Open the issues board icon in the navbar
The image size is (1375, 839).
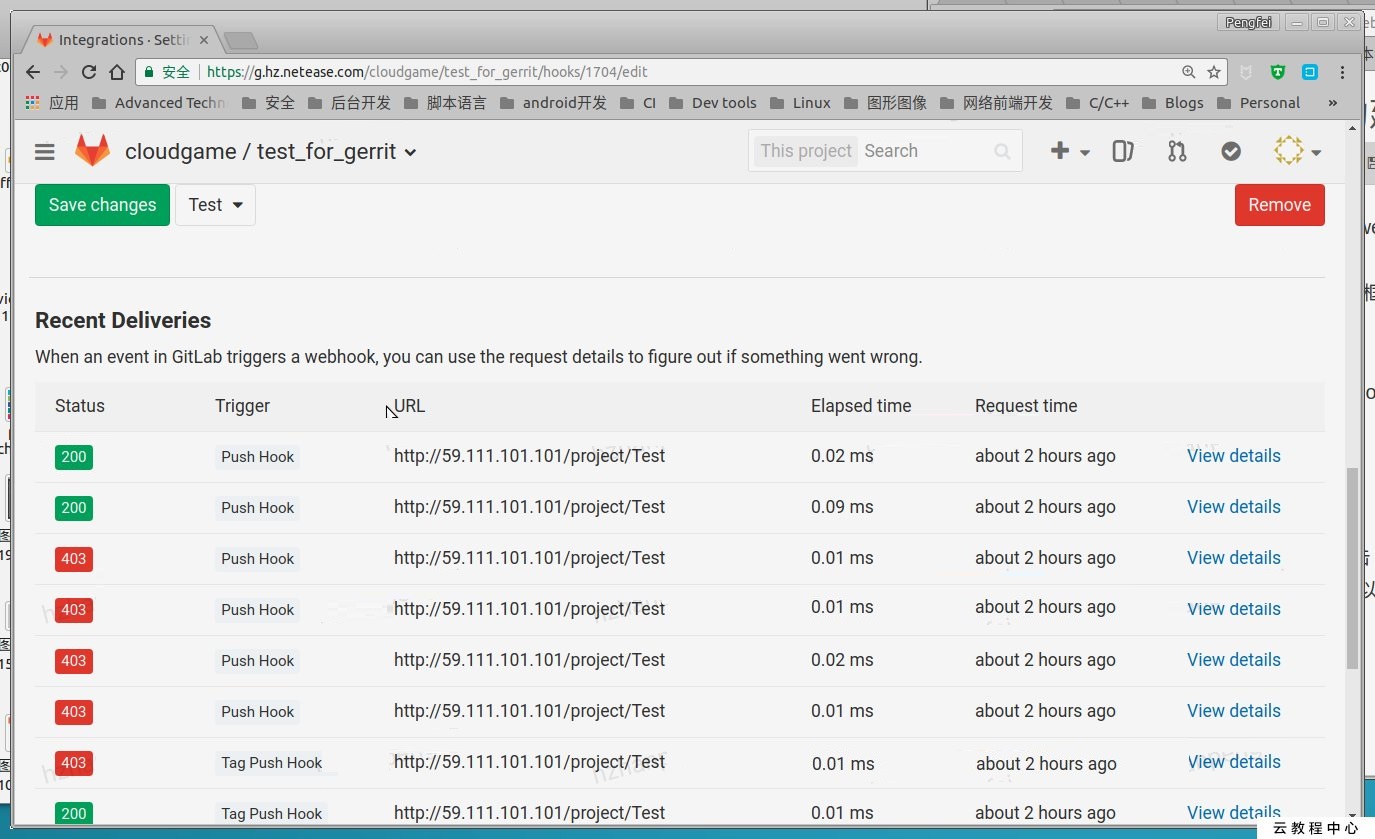(x=1123, y=151)
